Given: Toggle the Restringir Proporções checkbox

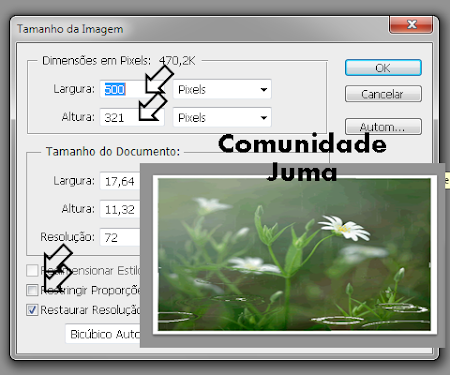Looking at the screenshot, I should pos(32,290).
